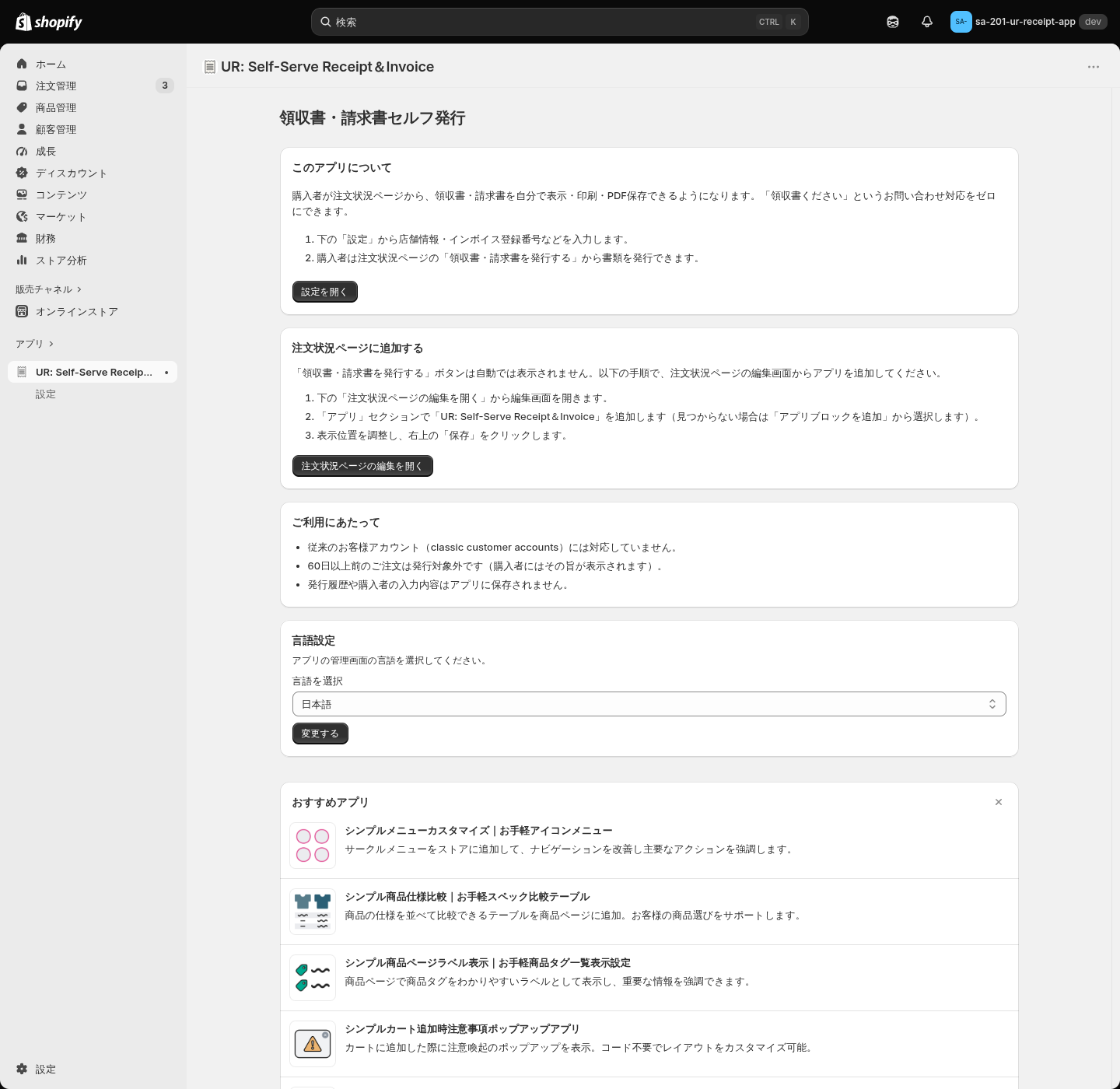Open the three-dot app menu
The image size is (1120, 1089).
pos(1094,67)
